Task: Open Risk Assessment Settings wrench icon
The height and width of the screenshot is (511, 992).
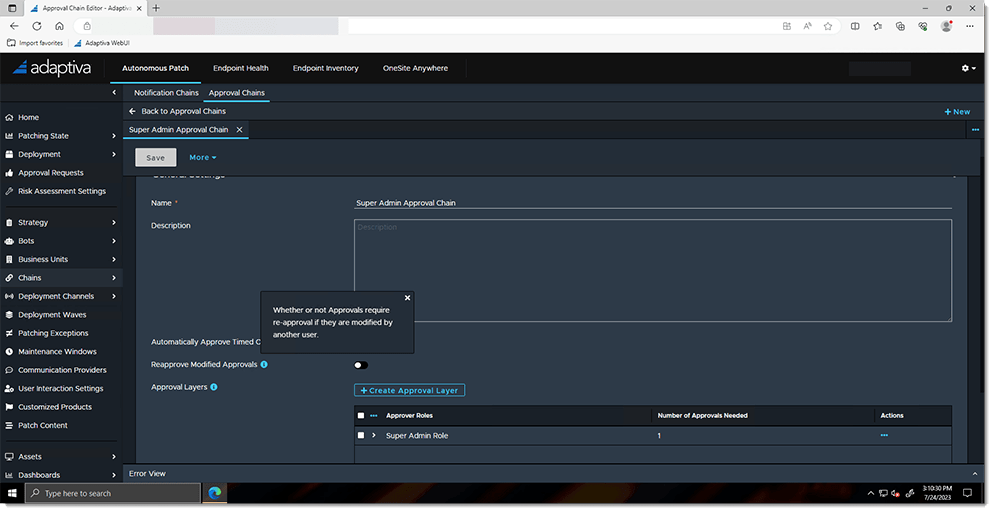Action: (9, 191)
